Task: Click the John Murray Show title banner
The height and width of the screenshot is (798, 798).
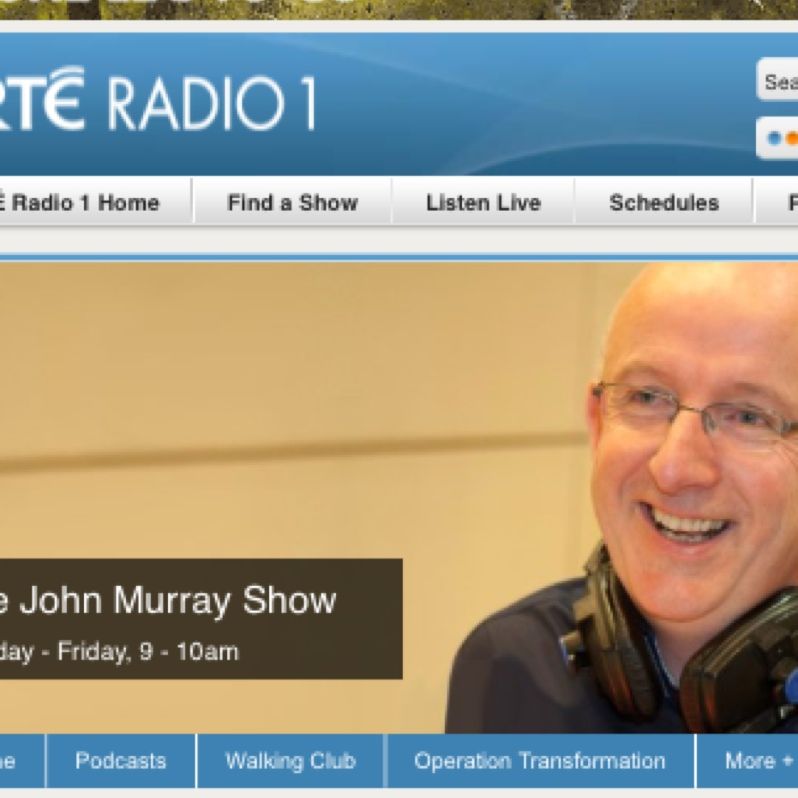Action: pos(201,619)
